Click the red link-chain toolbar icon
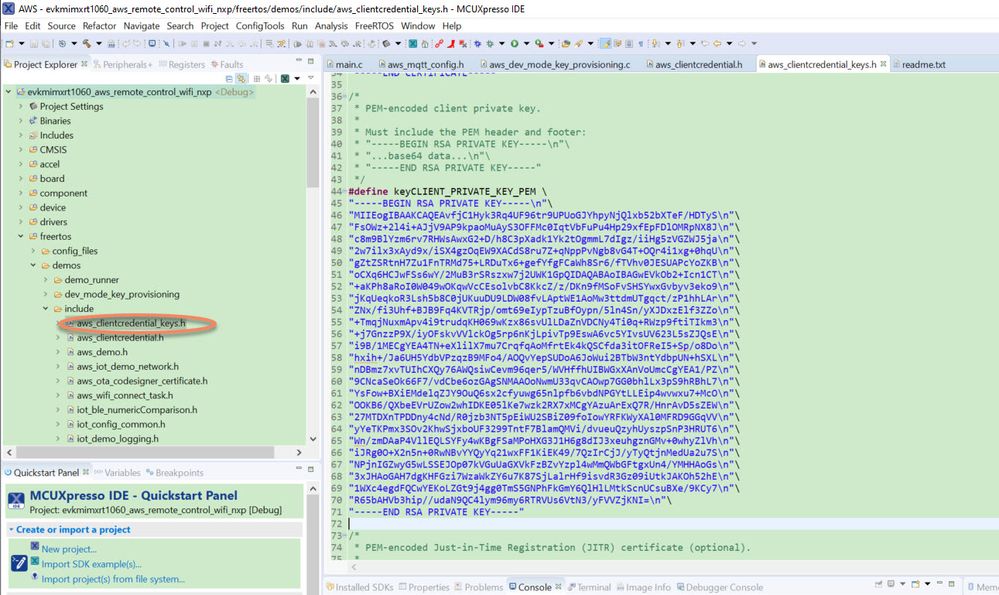The width and height of the screenshot is (999, 595). point(440,43)
